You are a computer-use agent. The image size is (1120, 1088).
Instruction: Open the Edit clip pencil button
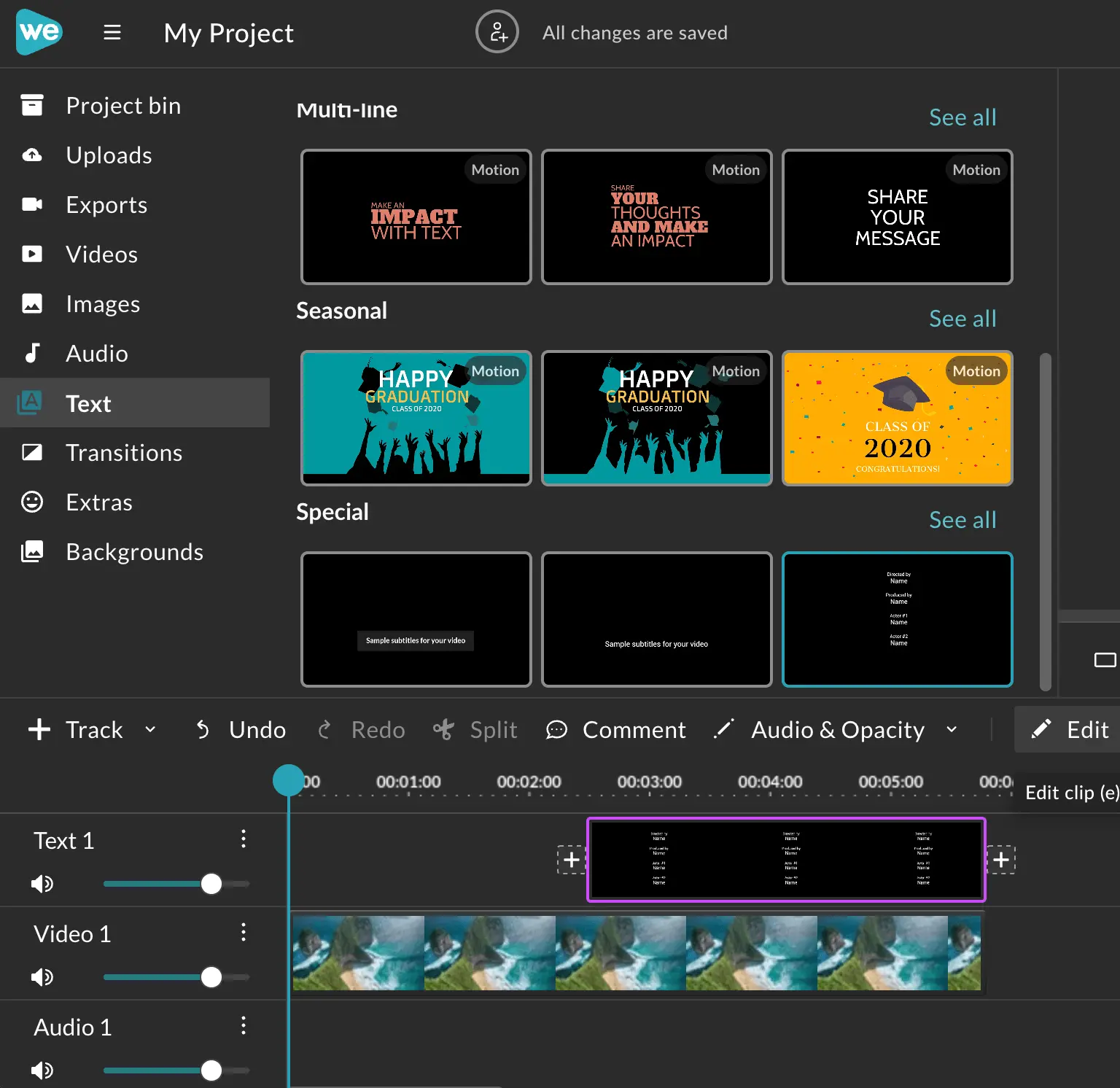(1068, 729)
